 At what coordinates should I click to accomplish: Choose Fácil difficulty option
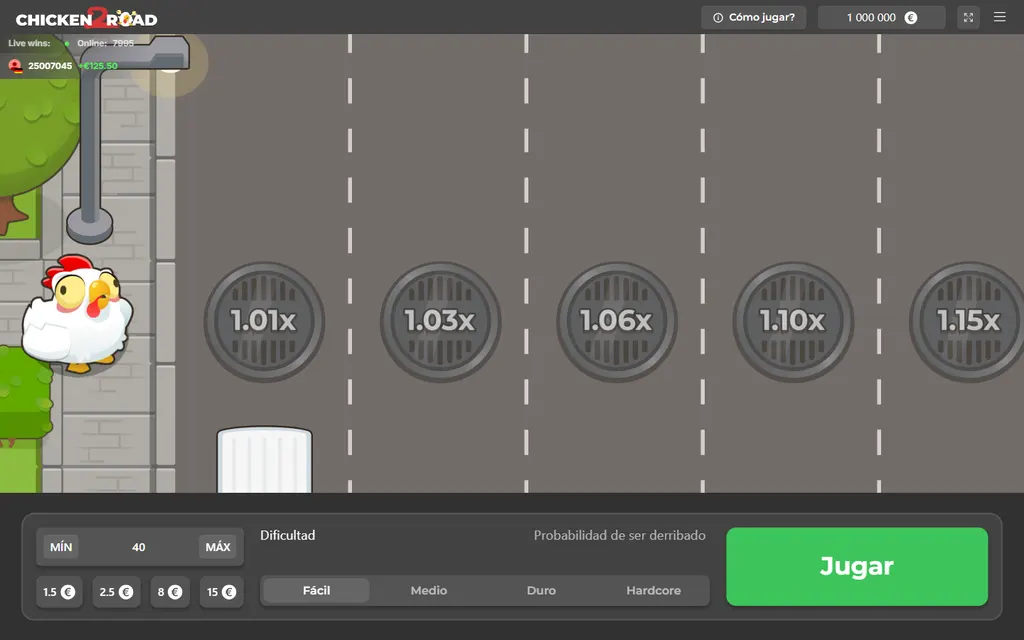316,590
